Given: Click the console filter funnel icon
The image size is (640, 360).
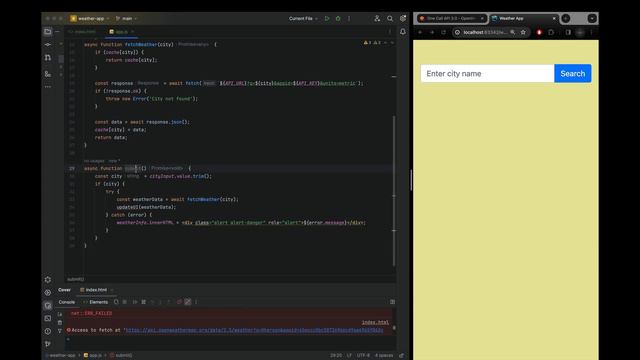Looking at the screenshot, I should click(60, 331).
